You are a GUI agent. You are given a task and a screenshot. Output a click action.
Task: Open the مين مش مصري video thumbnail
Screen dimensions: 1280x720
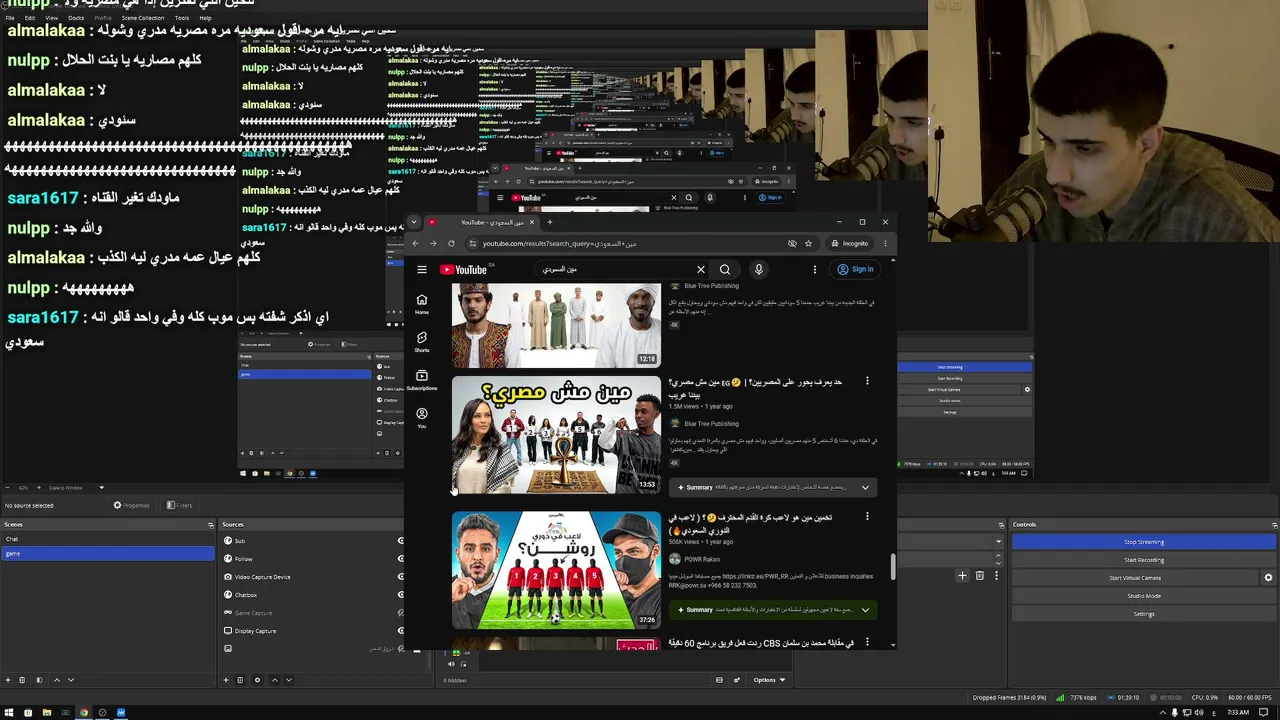click(x=556, y=435)
